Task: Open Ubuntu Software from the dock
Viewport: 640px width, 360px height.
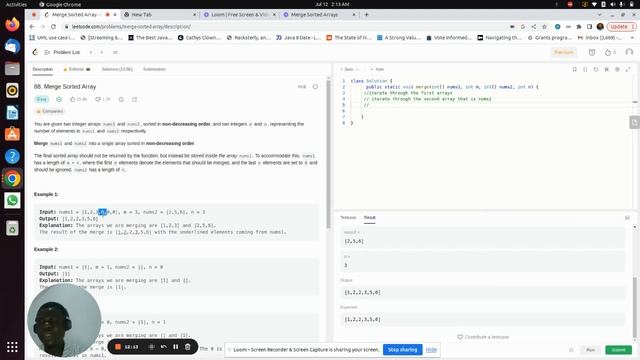Action: [12, 134]
